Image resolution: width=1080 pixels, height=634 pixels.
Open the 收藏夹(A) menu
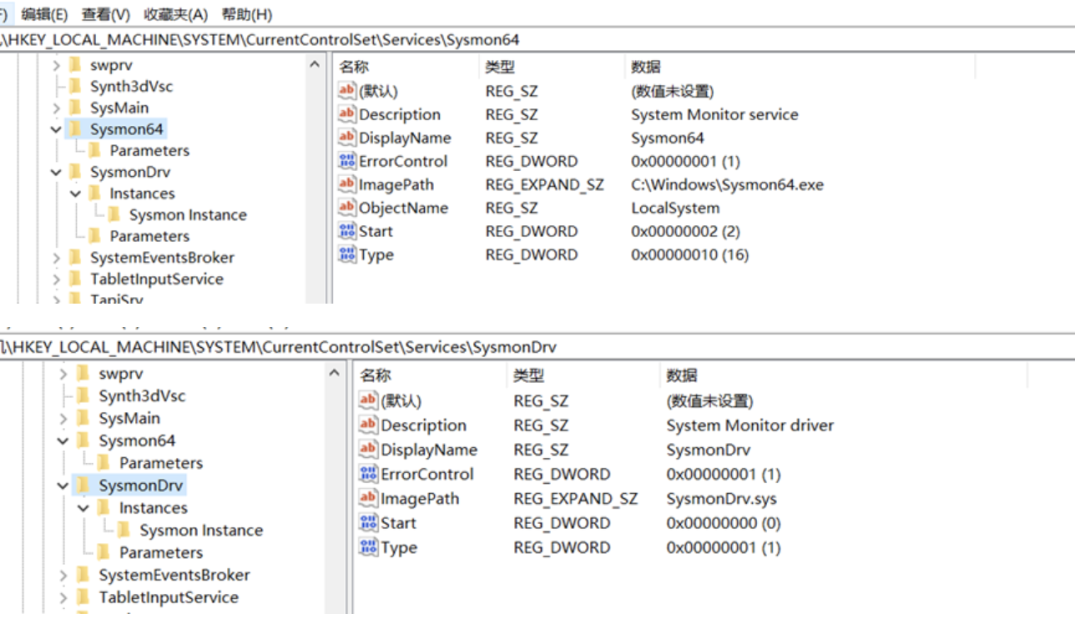tap(175, 14)
